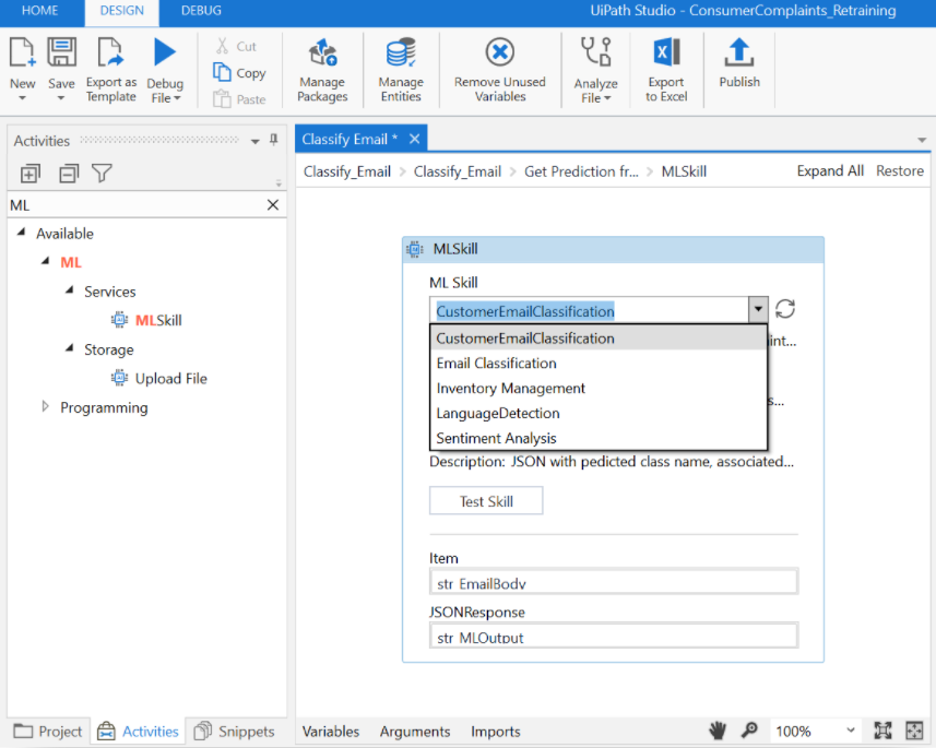Activate the pan hand tool

click(718, 731)
